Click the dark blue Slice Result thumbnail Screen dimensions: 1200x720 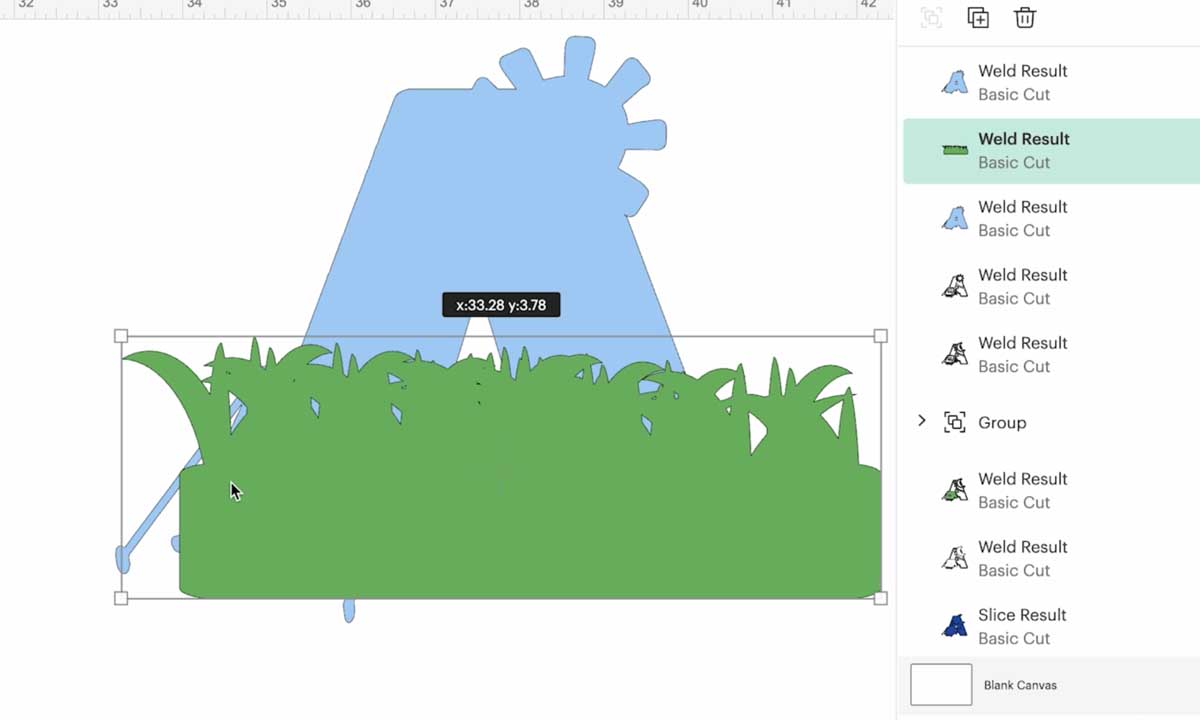[x=955, y=626]
